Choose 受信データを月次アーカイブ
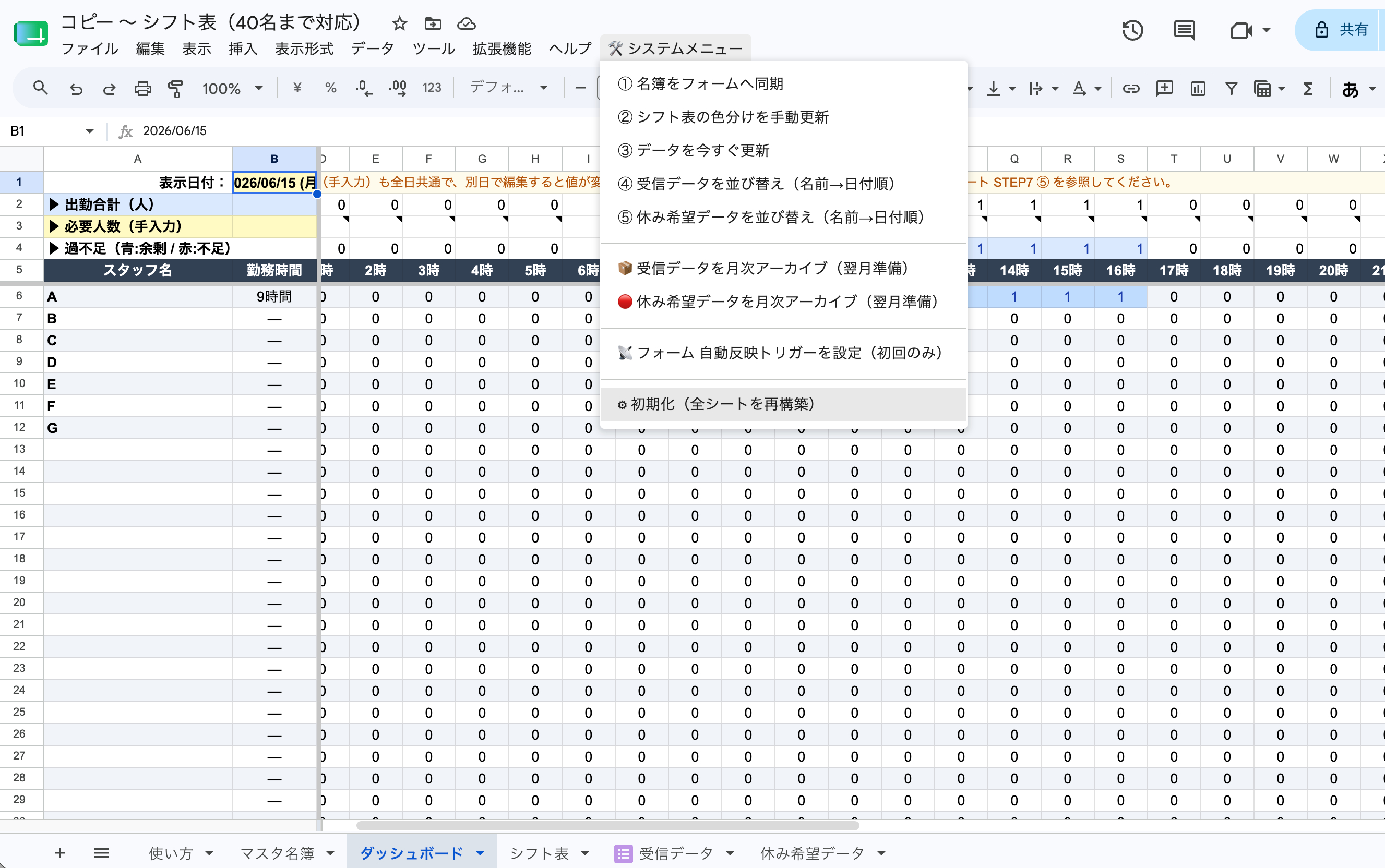The width and height of the screenshot is (1385, 868). point(783,268)
